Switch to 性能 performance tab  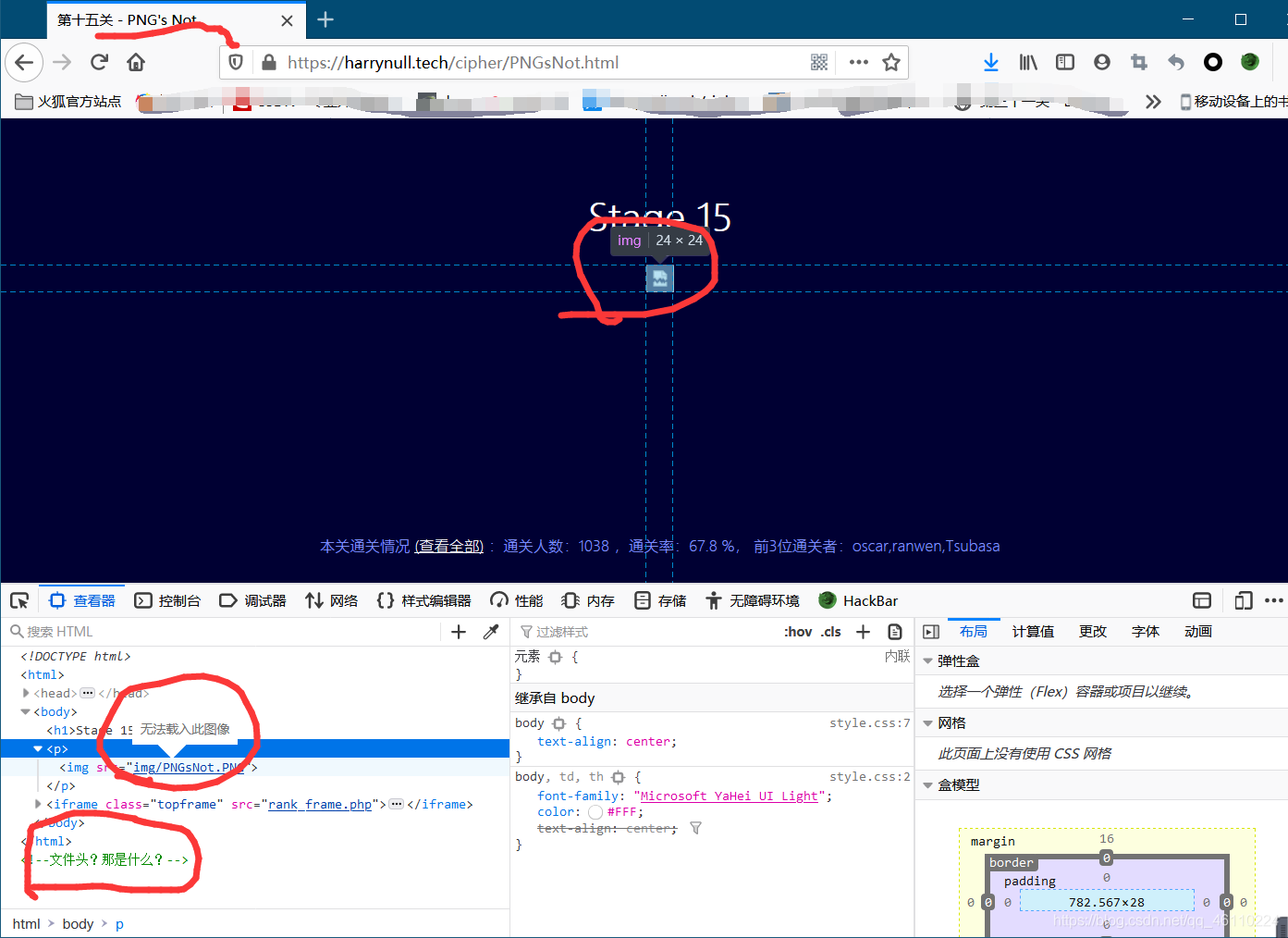[517, 600]
